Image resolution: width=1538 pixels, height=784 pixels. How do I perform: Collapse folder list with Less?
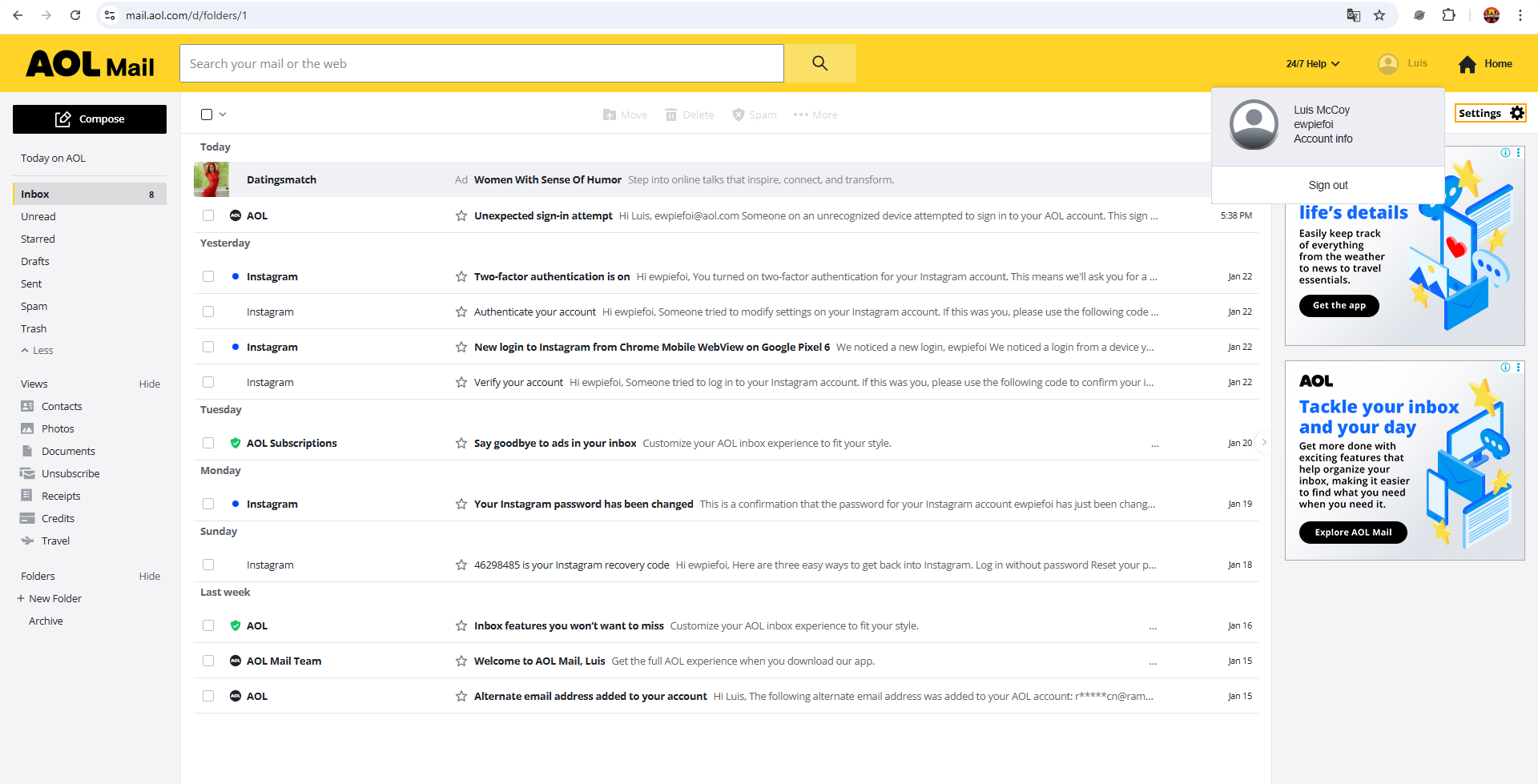pyautogui.click(x=37, y=351)
